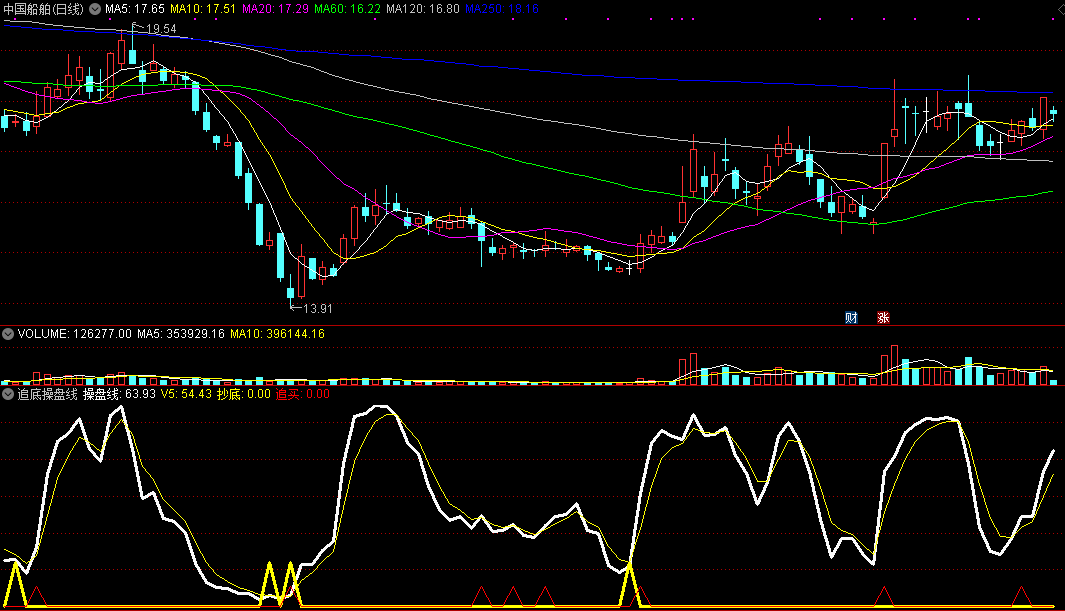Click the 抄底: 0.00 readout
Screen dimensions: 1065x611
click(x=244, y=394)
